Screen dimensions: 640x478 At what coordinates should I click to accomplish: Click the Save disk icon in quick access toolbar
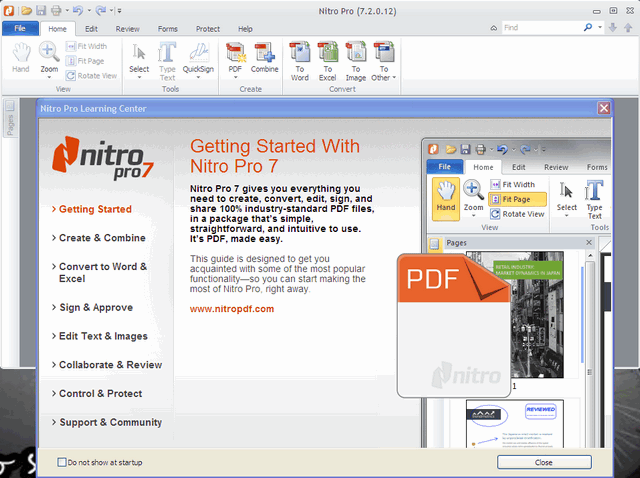point(41,11)
